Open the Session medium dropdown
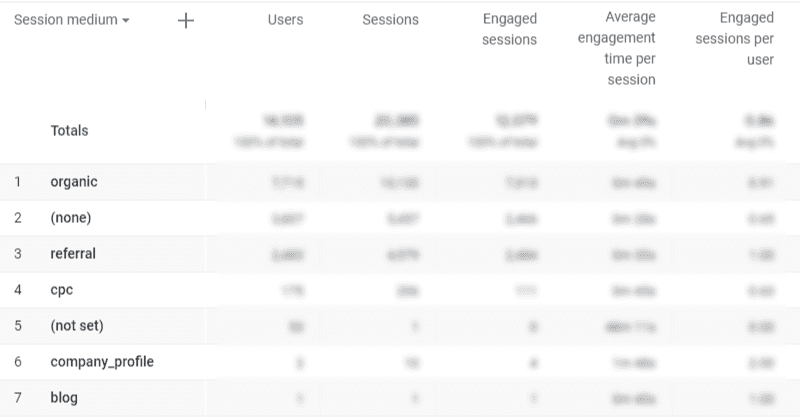 (71, 20)
